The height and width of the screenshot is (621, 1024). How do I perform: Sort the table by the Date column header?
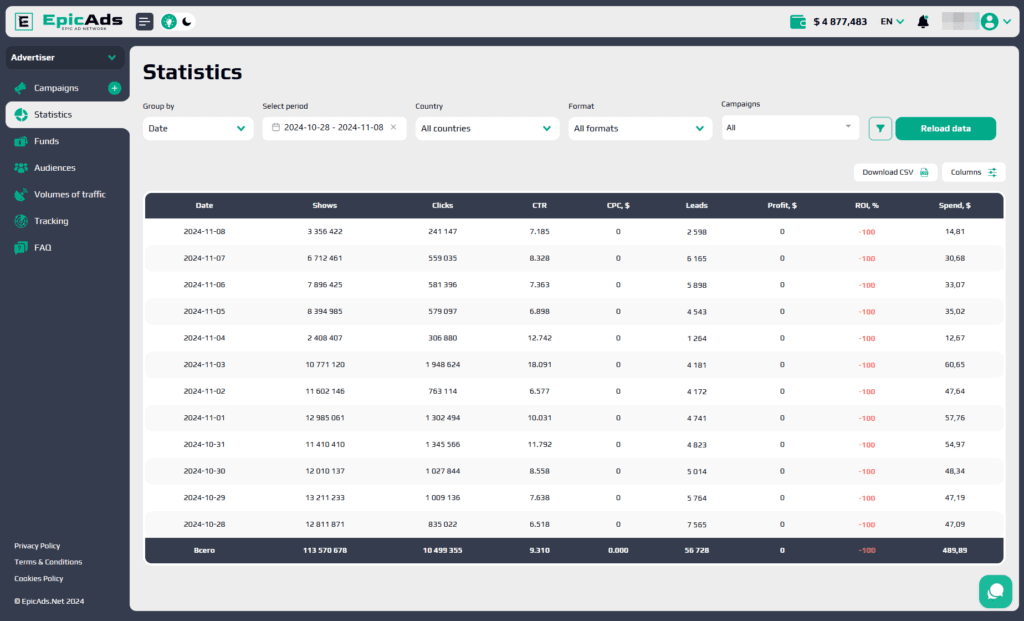pyautogui.click(x=204, y=206)
